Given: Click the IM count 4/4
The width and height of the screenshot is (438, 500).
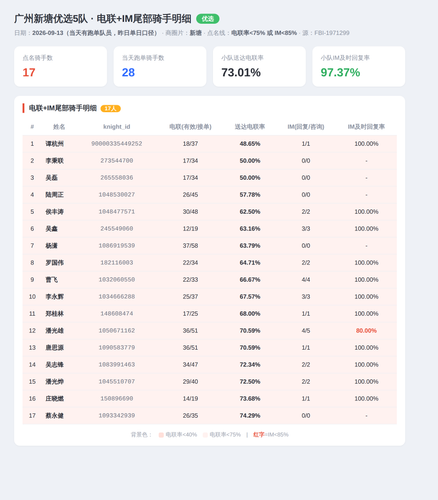Looking at the screenshot, I should (306, 280).
